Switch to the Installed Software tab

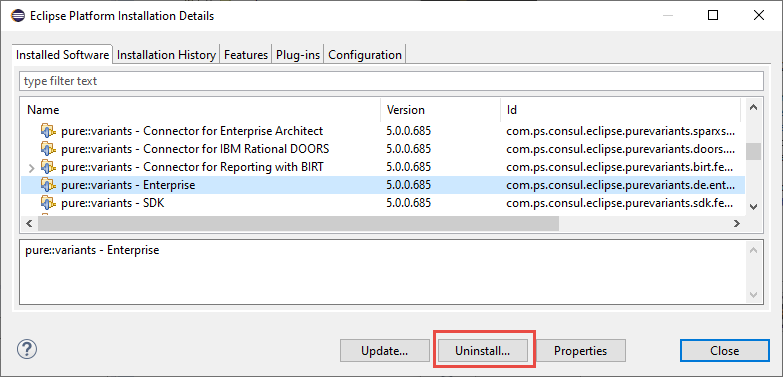(x=62, y=55)
